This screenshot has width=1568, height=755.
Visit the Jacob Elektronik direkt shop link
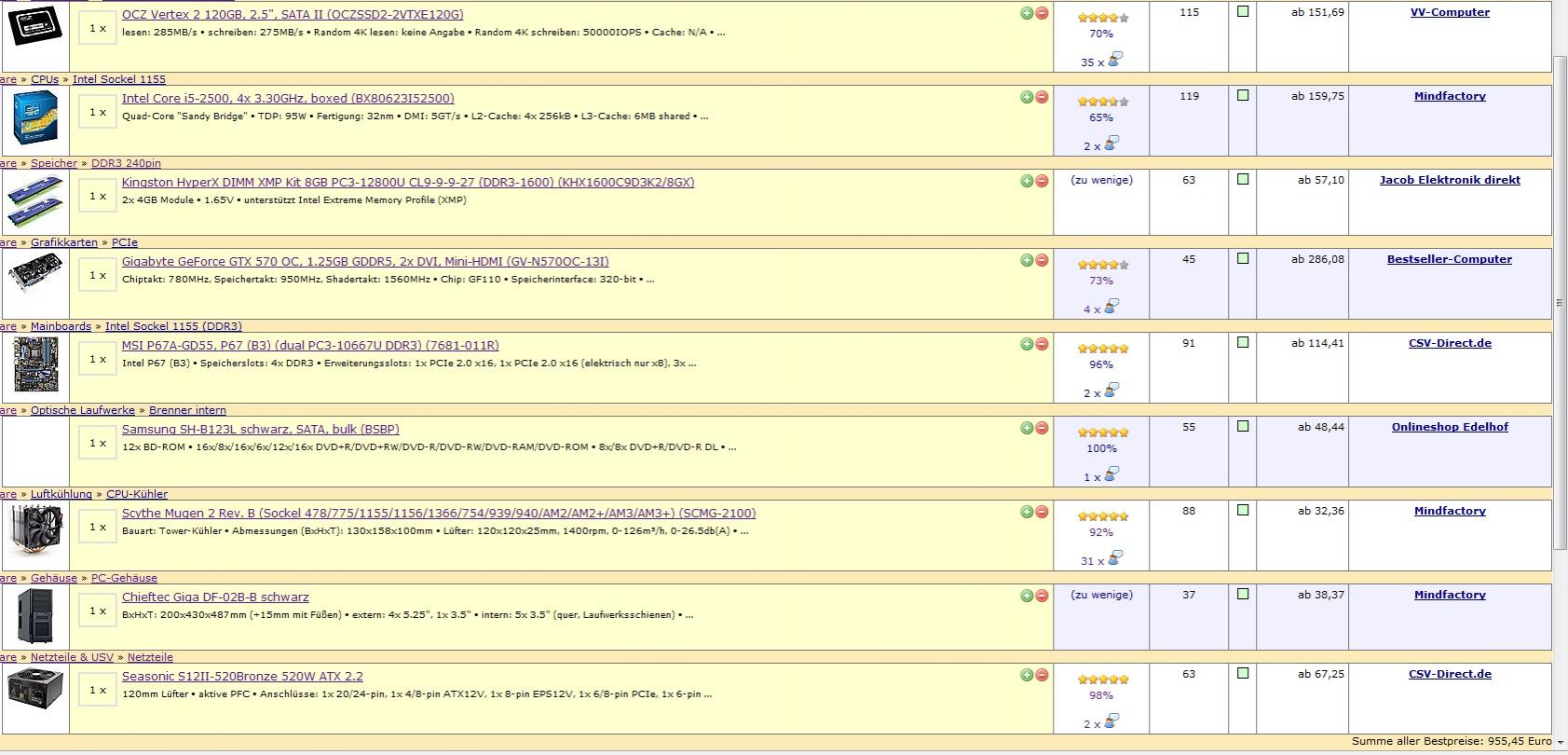click(1450, 180)
